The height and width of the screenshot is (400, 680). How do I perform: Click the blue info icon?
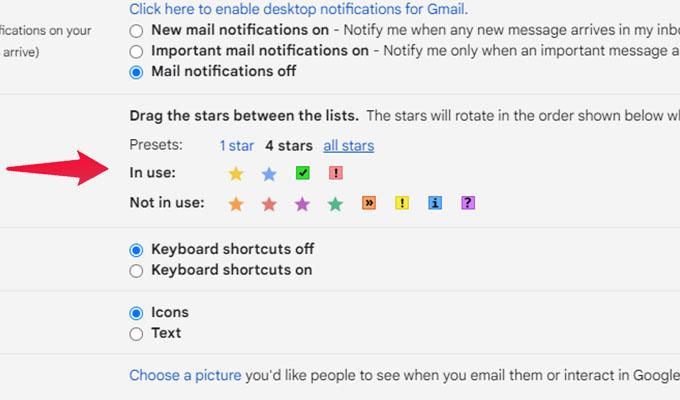pyautogui.click(x=435, y=203)
